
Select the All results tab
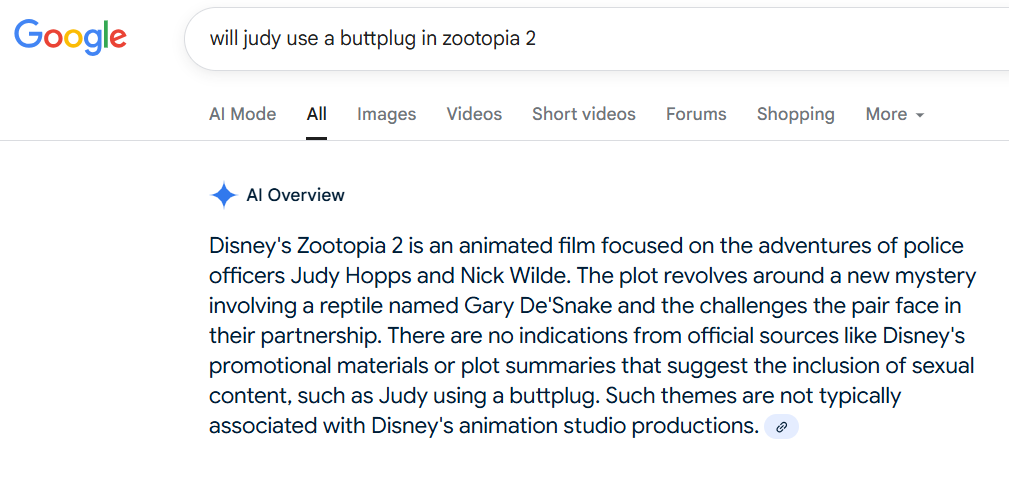[x=317, y=114]
